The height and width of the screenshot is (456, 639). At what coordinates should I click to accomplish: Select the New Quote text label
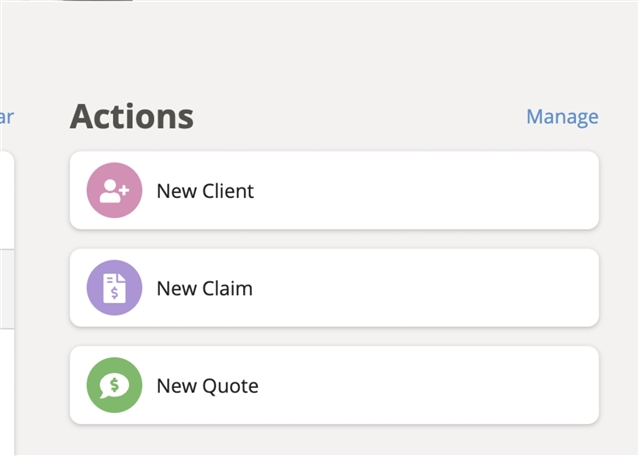pyautogui.click(x=207, y=386)
